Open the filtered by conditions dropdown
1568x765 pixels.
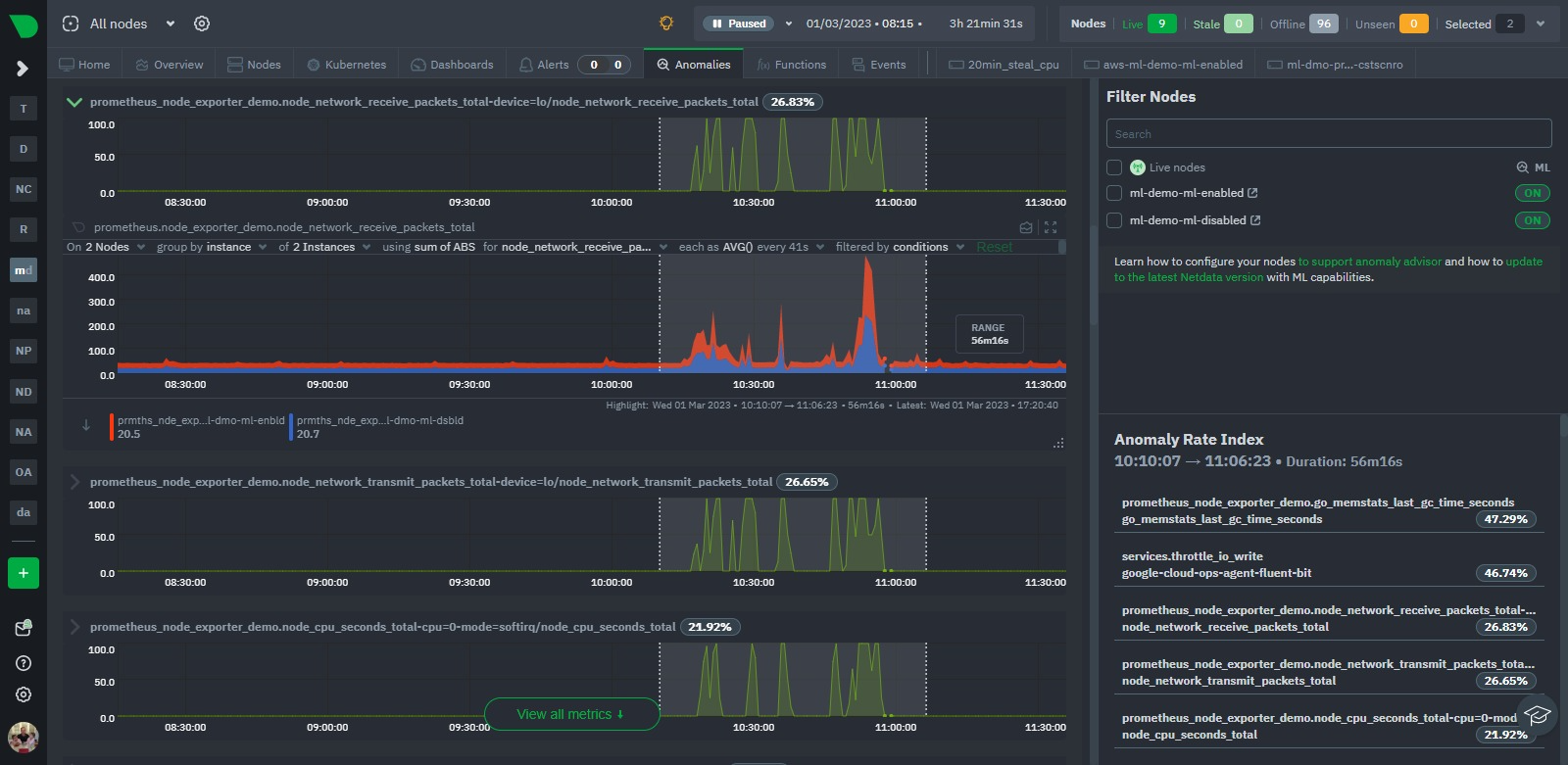[900, 247]
